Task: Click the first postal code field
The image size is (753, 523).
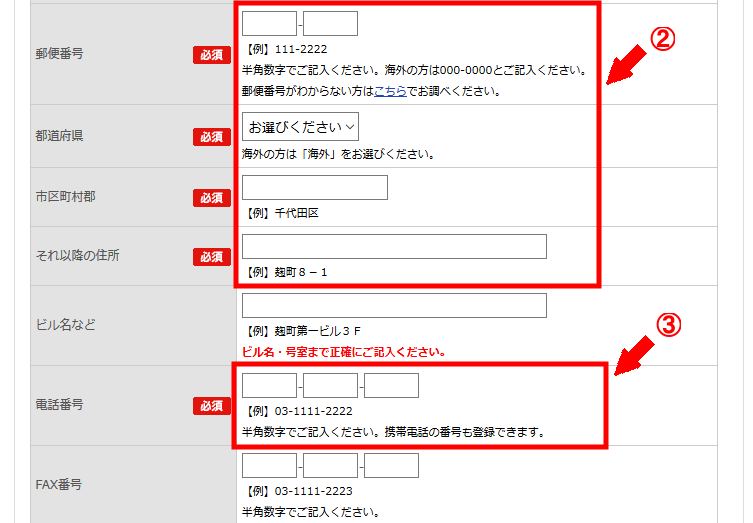Action: (x=269, y=24)
